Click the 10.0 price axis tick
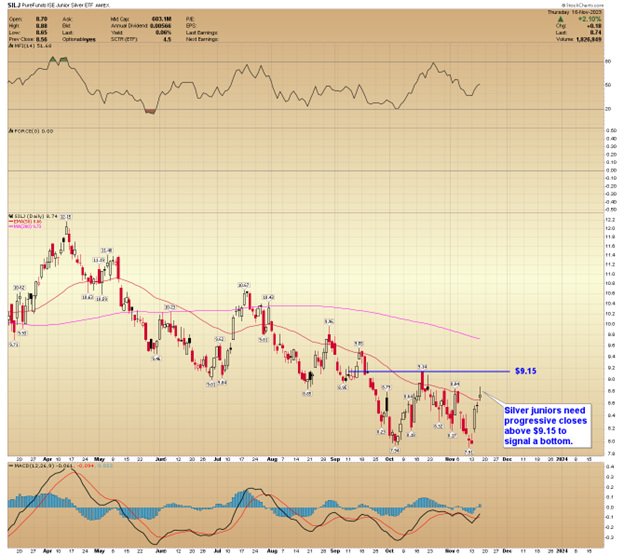The image size is (624, 555). tap(610, 324)
